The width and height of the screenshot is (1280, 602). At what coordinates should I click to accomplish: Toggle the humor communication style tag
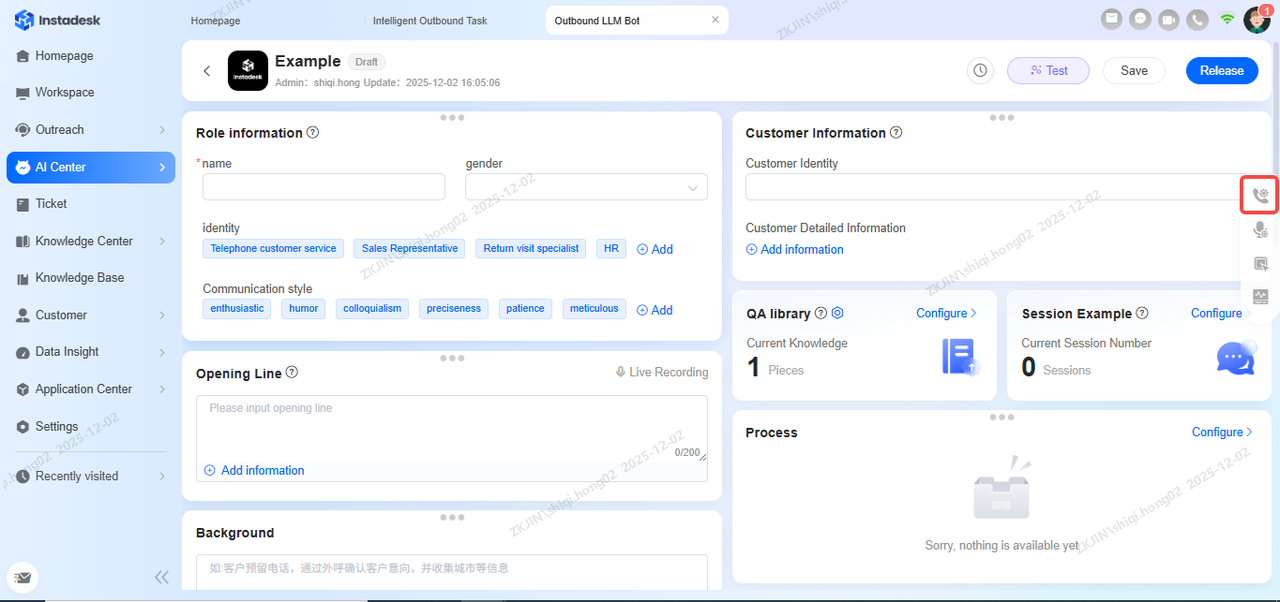(304, 308)
